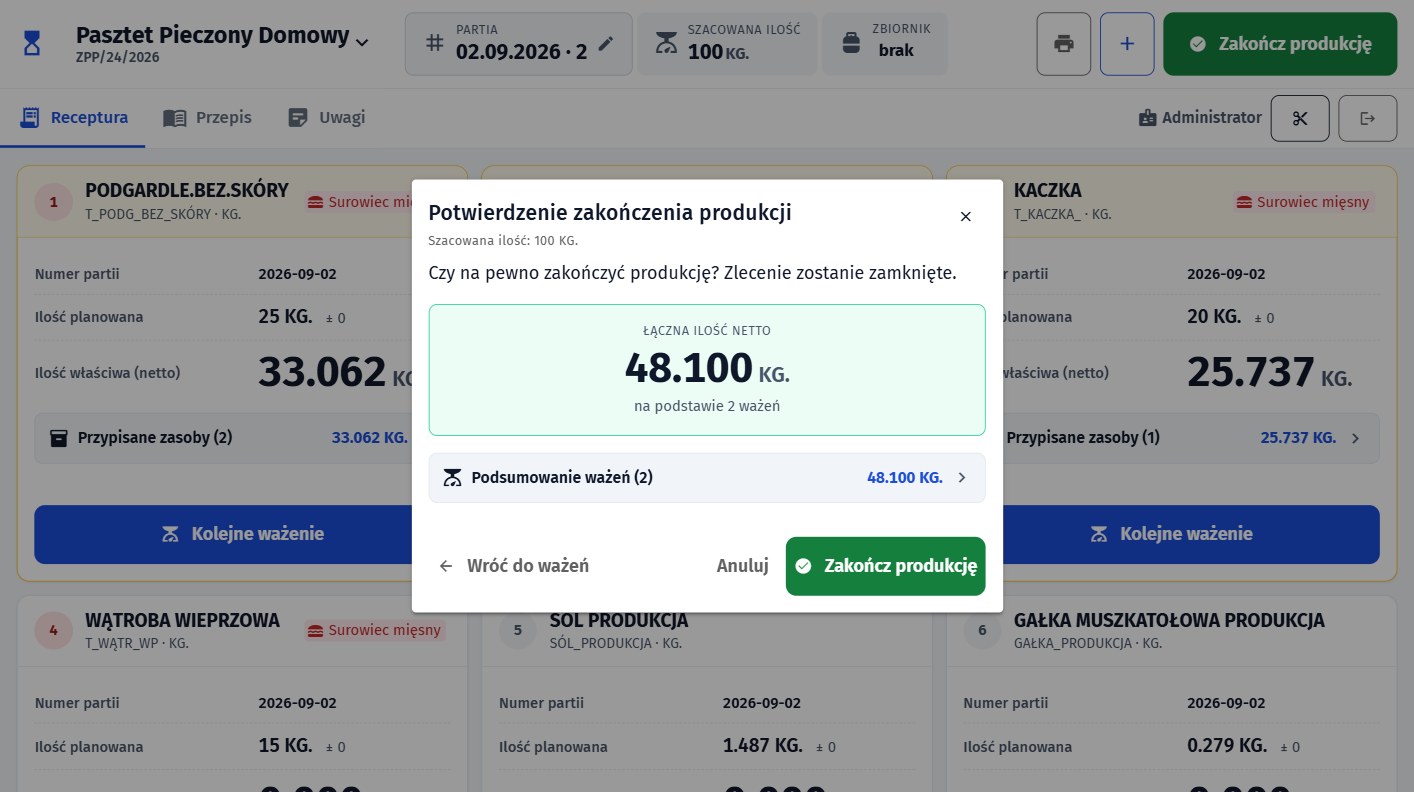Click the 33.062 KG. blue assigned value
The image size is (1414, 792).
tap(369, 438)
